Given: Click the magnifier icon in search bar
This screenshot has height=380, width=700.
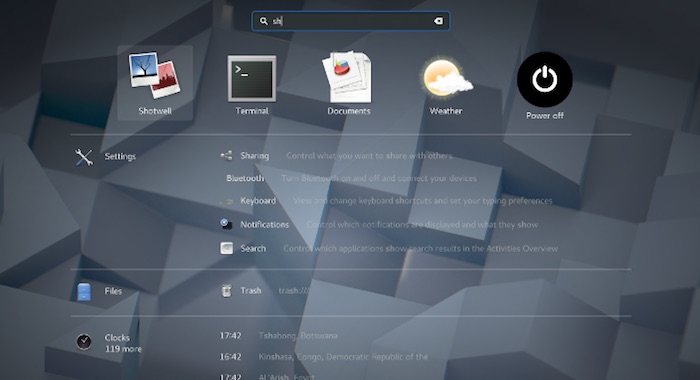Looking at the screenshot, I should 264,21.
